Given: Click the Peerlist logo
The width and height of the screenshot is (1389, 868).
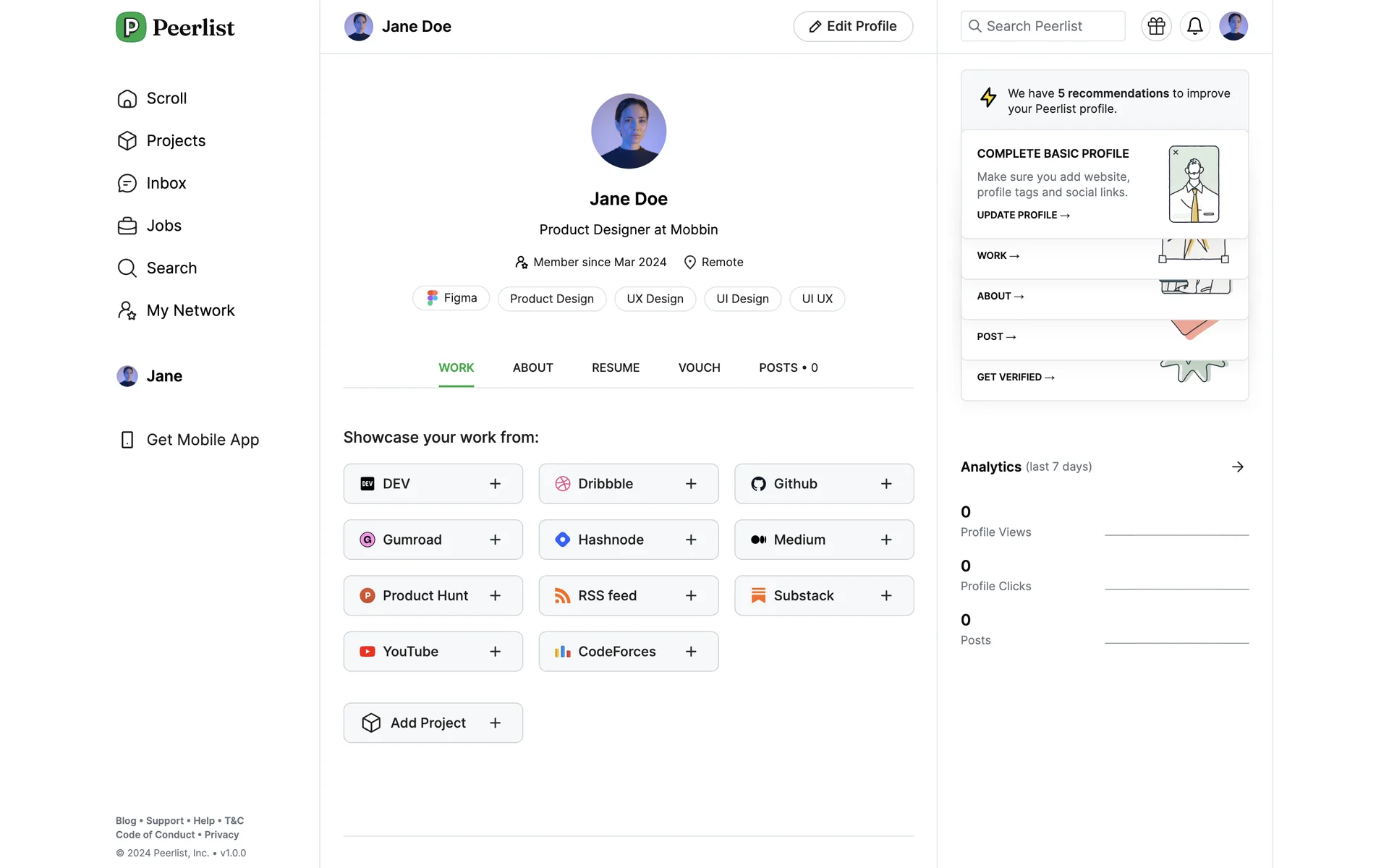Looking at the screenshot, I should pyautogui.click(x=176, y=27).
